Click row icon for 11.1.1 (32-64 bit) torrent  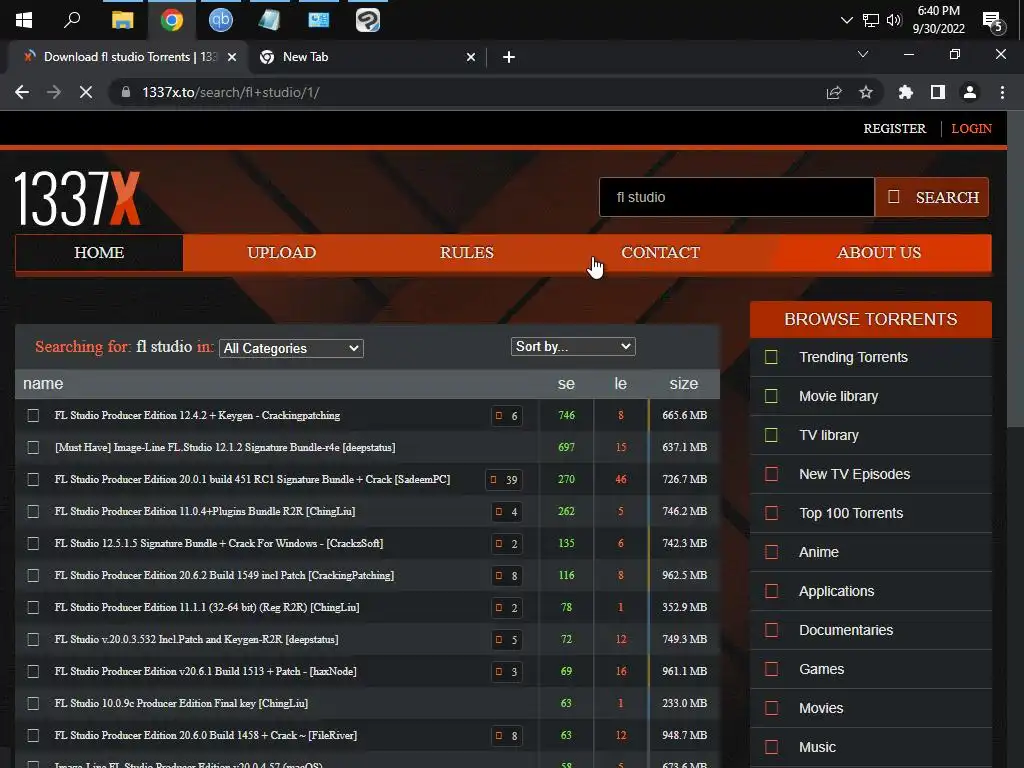point(33,607)
